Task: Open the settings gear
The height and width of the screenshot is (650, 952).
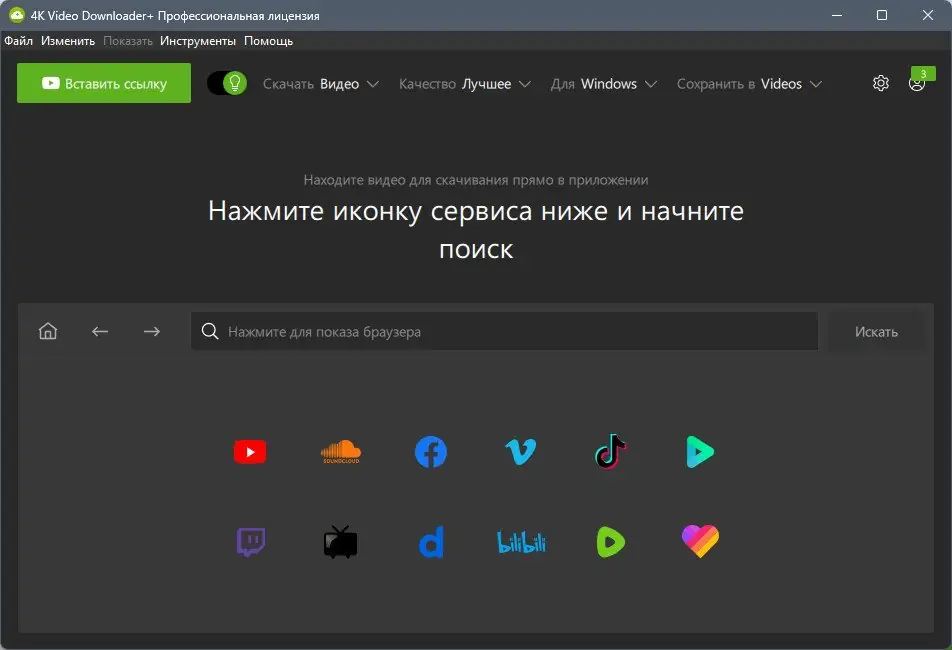Action: pos(880,83)
